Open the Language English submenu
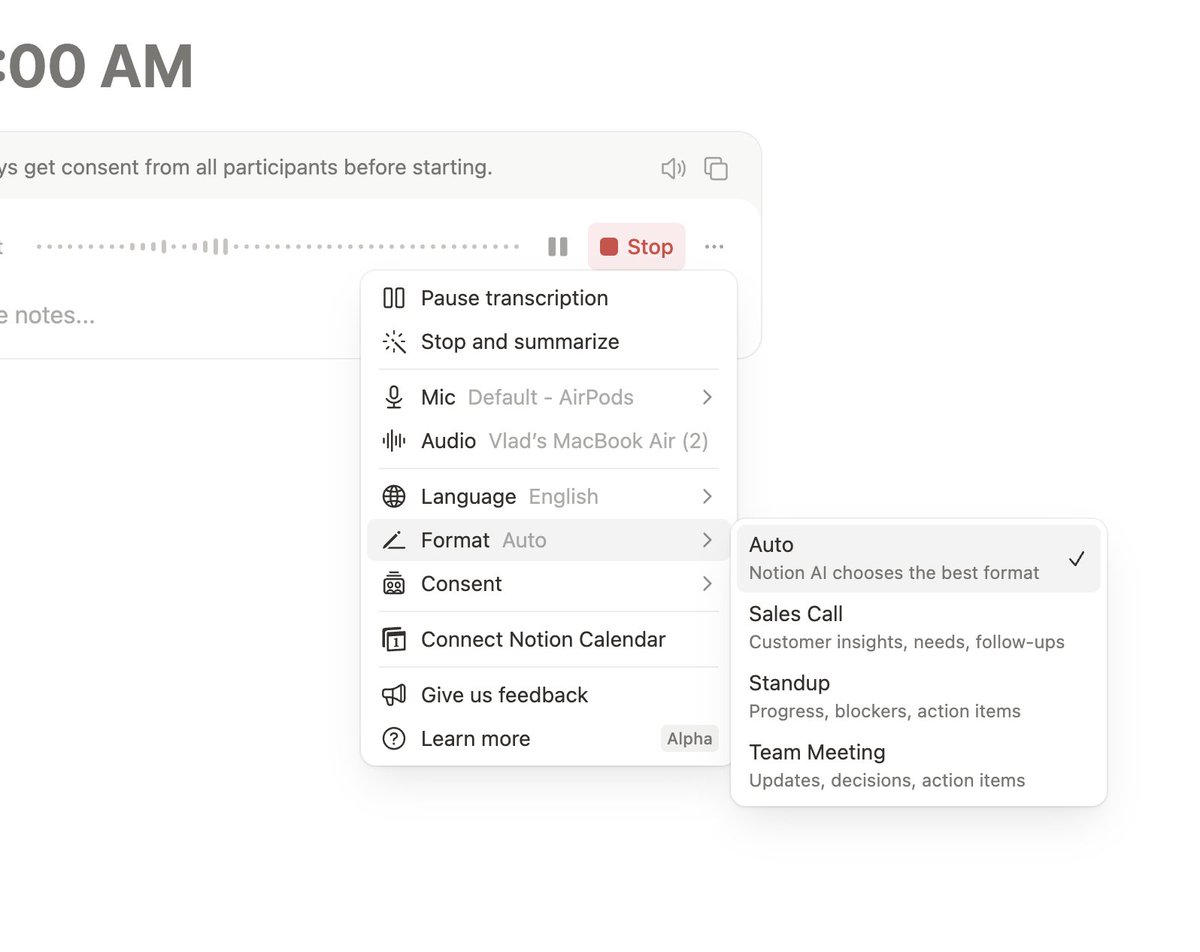This screenshot has height=952, width=1200. click(549, 497)
